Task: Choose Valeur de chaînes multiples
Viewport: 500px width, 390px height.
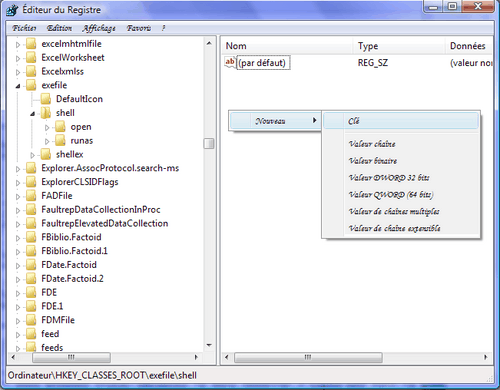Action: click(401, 211)
